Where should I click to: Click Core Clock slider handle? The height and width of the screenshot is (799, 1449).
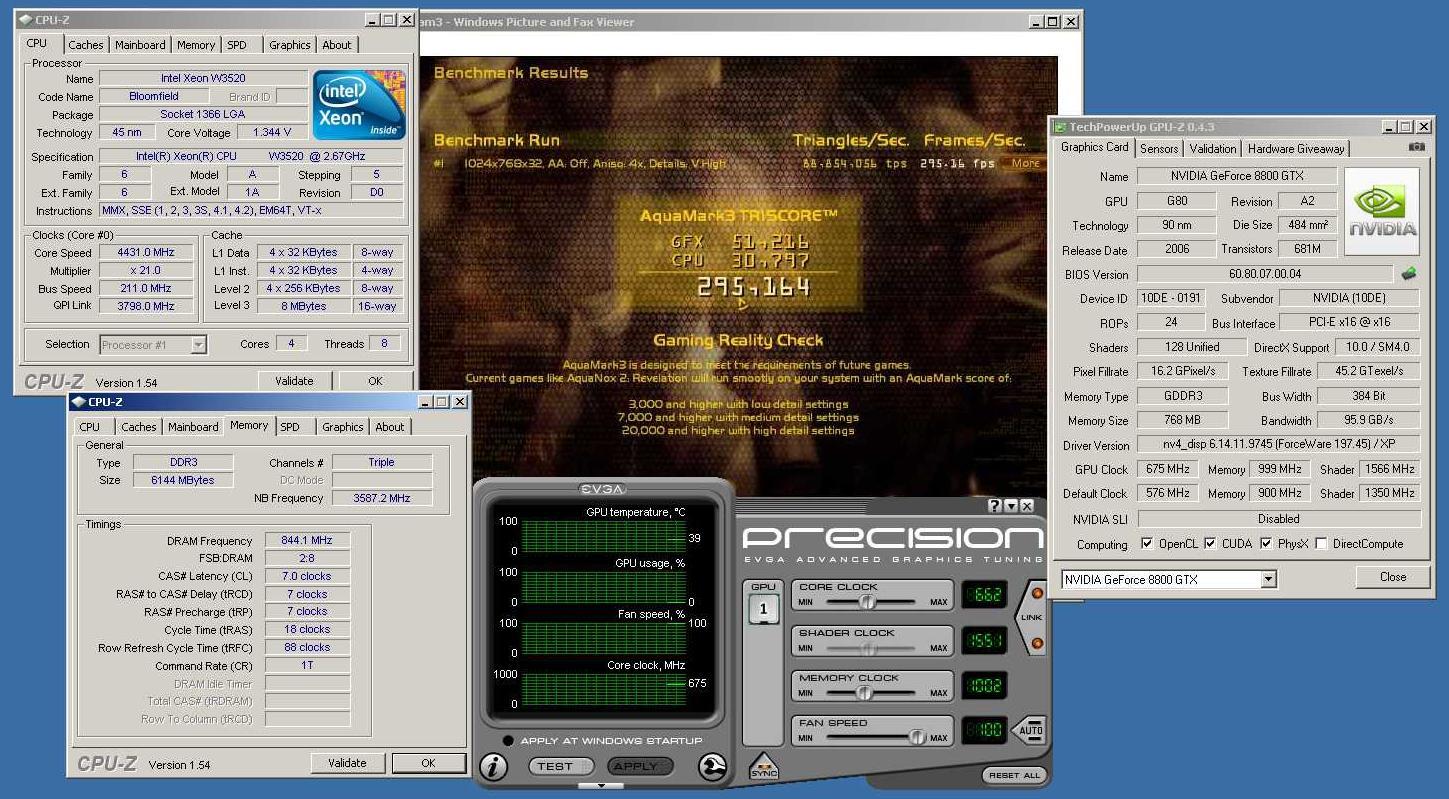[x=867, y=601]
